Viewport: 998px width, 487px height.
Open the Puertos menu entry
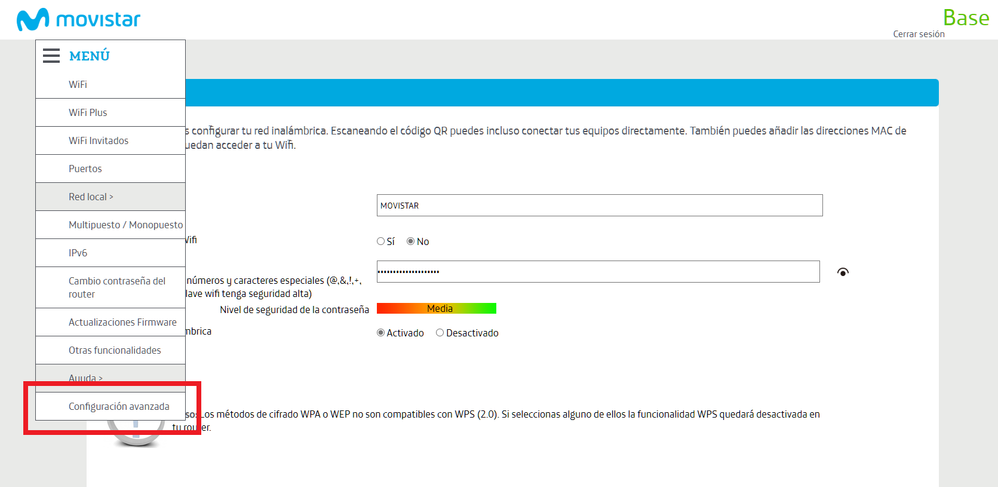85,169
